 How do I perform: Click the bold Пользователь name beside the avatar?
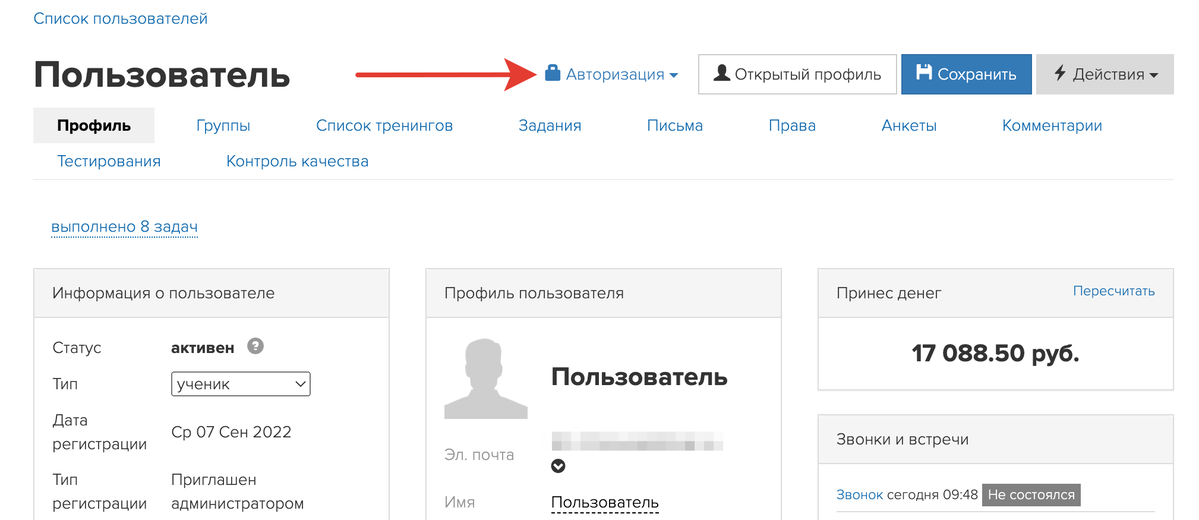pos(639,376)
